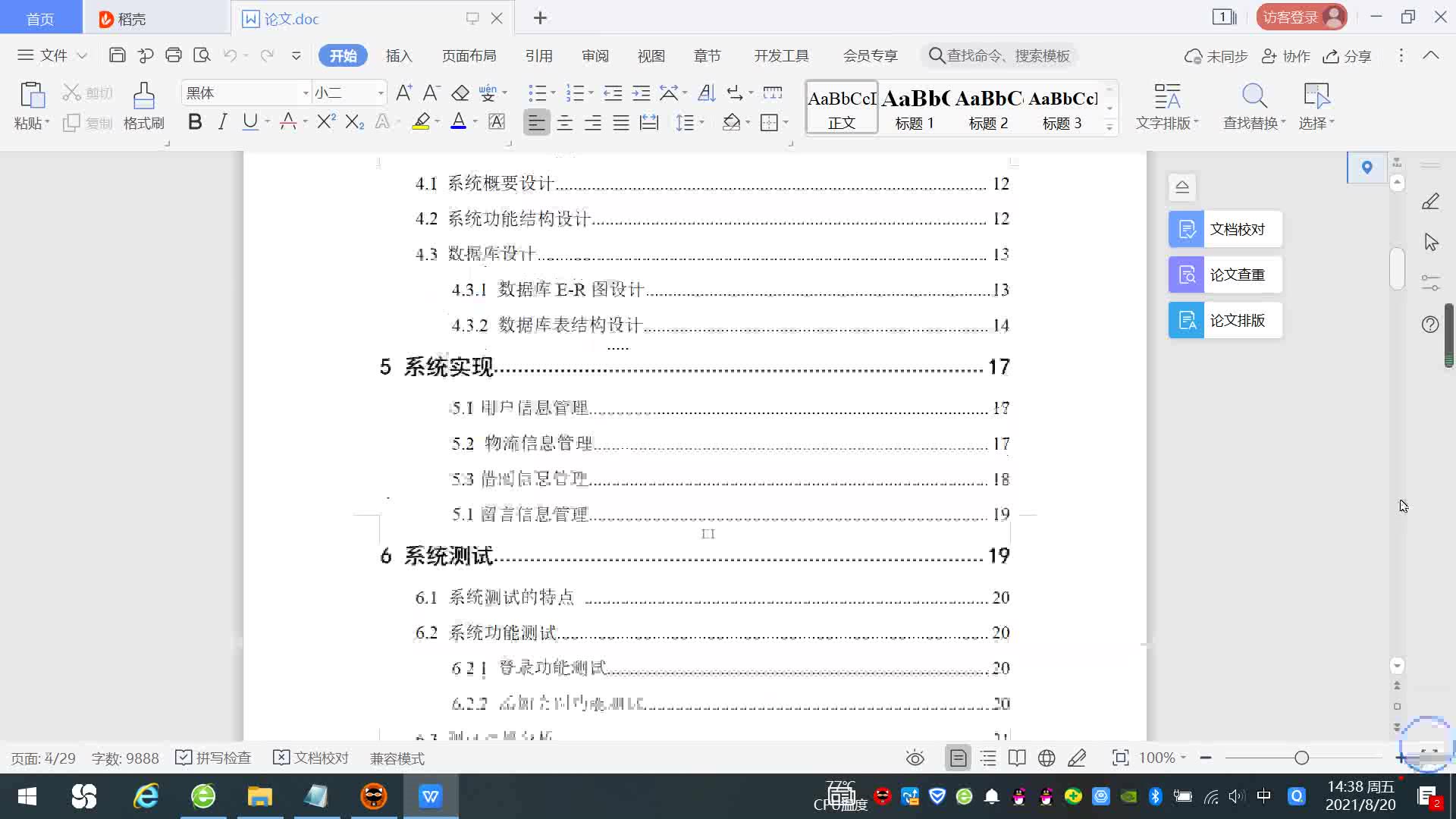Click the center alignment icon
1456x819 pixels.
click(x=565, y=123)
